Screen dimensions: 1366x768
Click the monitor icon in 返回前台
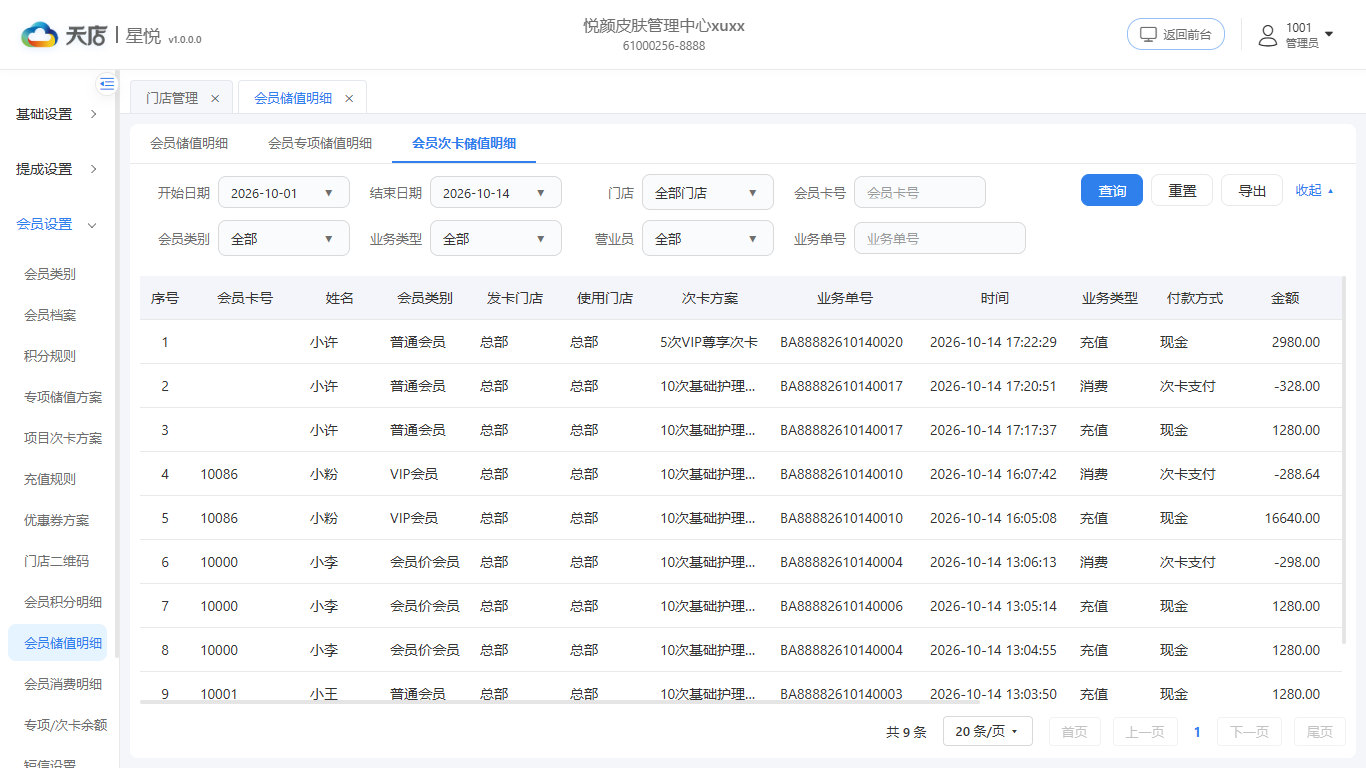(1148, 34)
